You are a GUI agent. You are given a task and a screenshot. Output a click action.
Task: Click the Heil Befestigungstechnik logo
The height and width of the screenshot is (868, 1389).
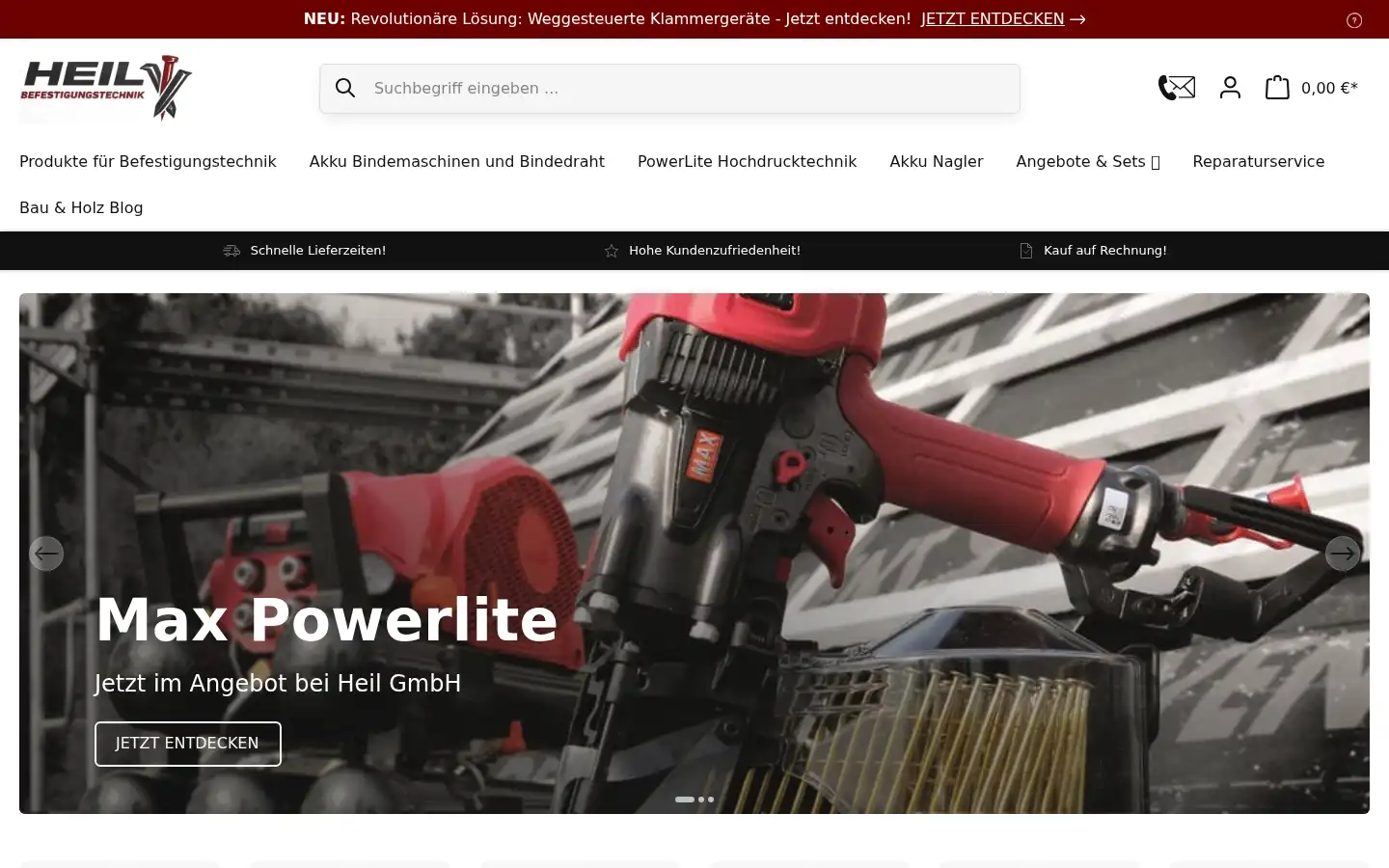[106, 88]
